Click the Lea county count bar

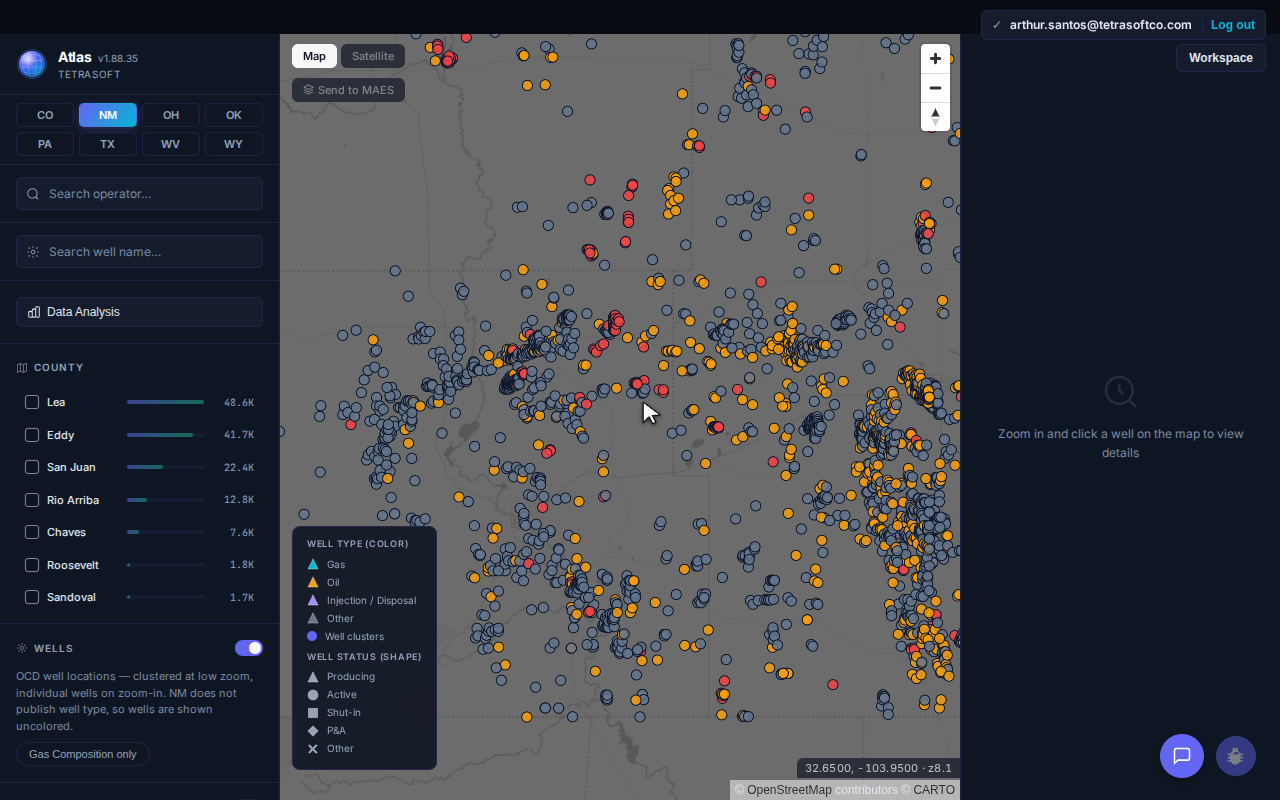click(x=166, y=402)
